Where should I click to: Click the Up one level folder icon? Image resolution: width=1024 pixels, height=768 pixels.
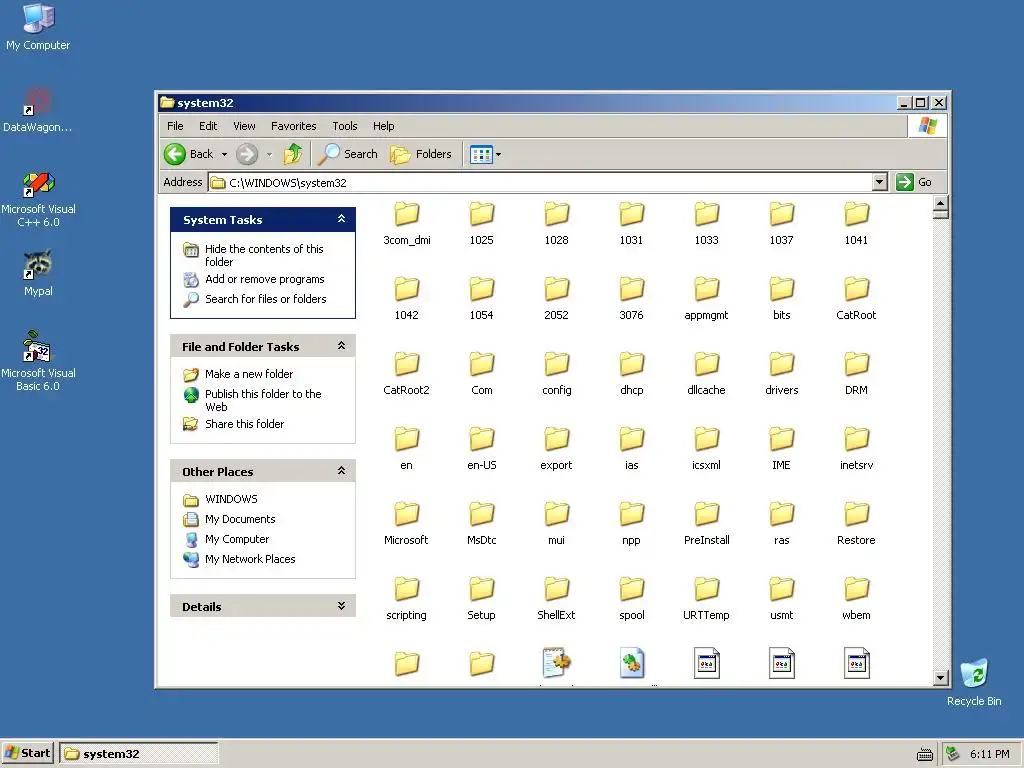(293, 154)
